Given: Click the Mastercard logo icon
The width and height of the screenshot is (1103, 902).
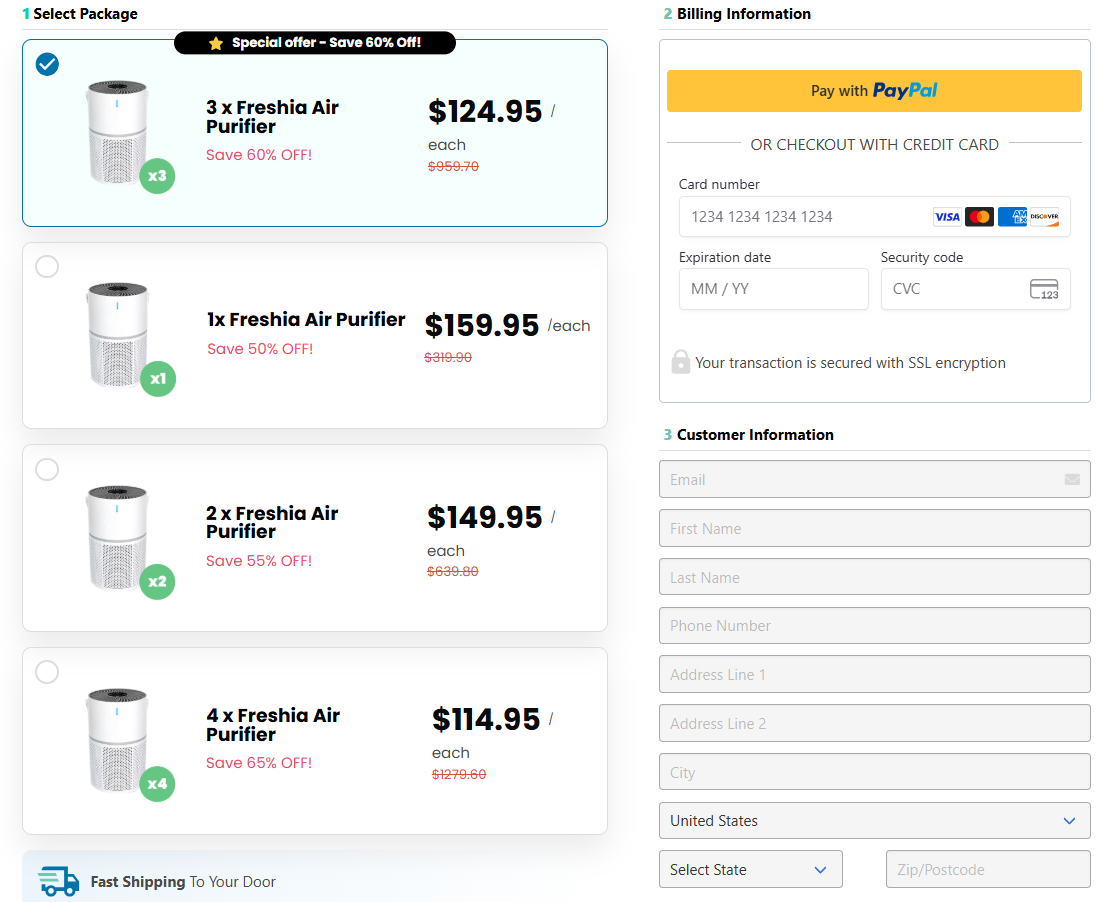Looking at the screenshot, I should click(979, 217).
